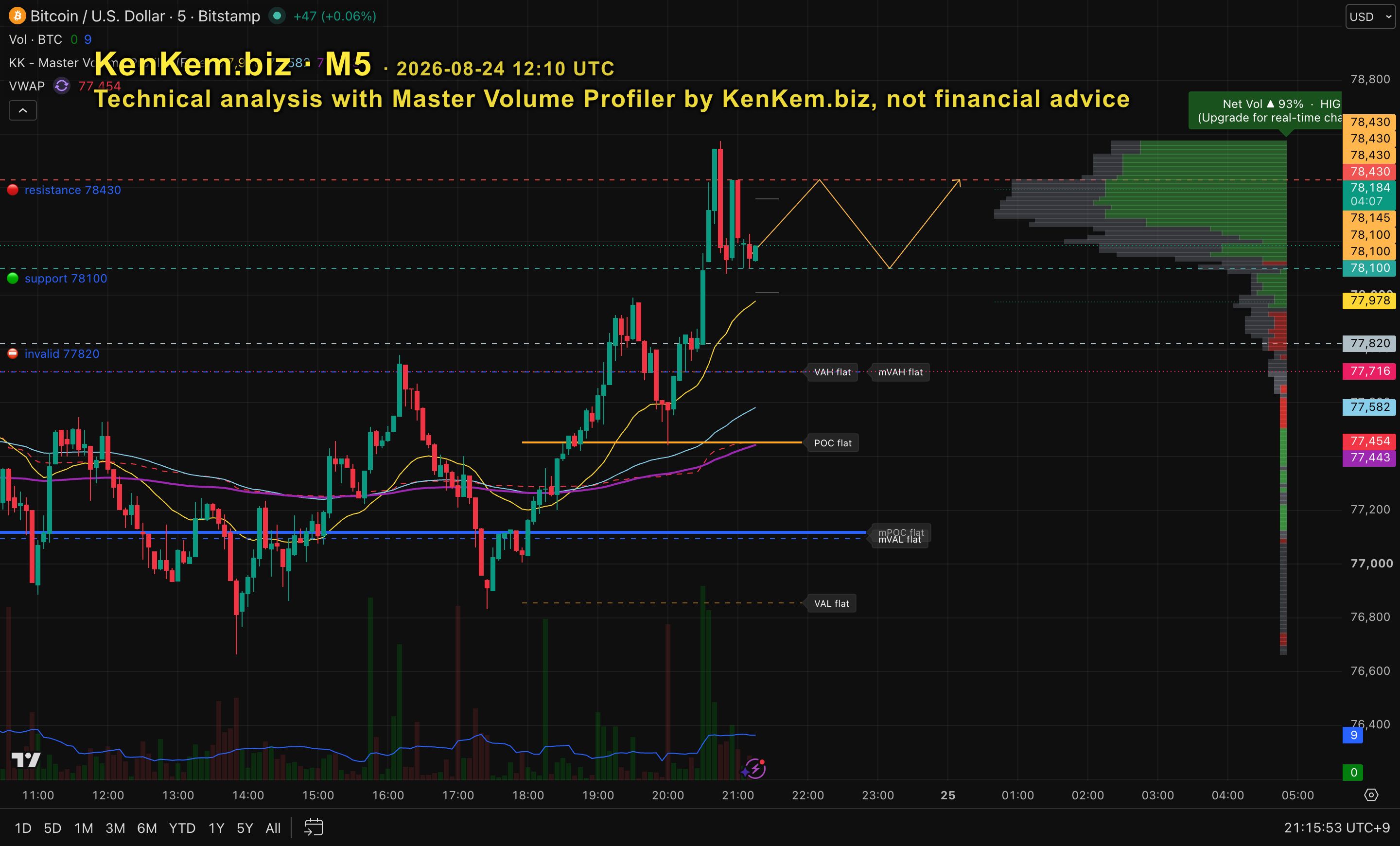Image resolution: width=1400 pixels, height=846 pixels.
Task: Click the red 77,454 VWAP price label
Action: (x=1369, y=441)
